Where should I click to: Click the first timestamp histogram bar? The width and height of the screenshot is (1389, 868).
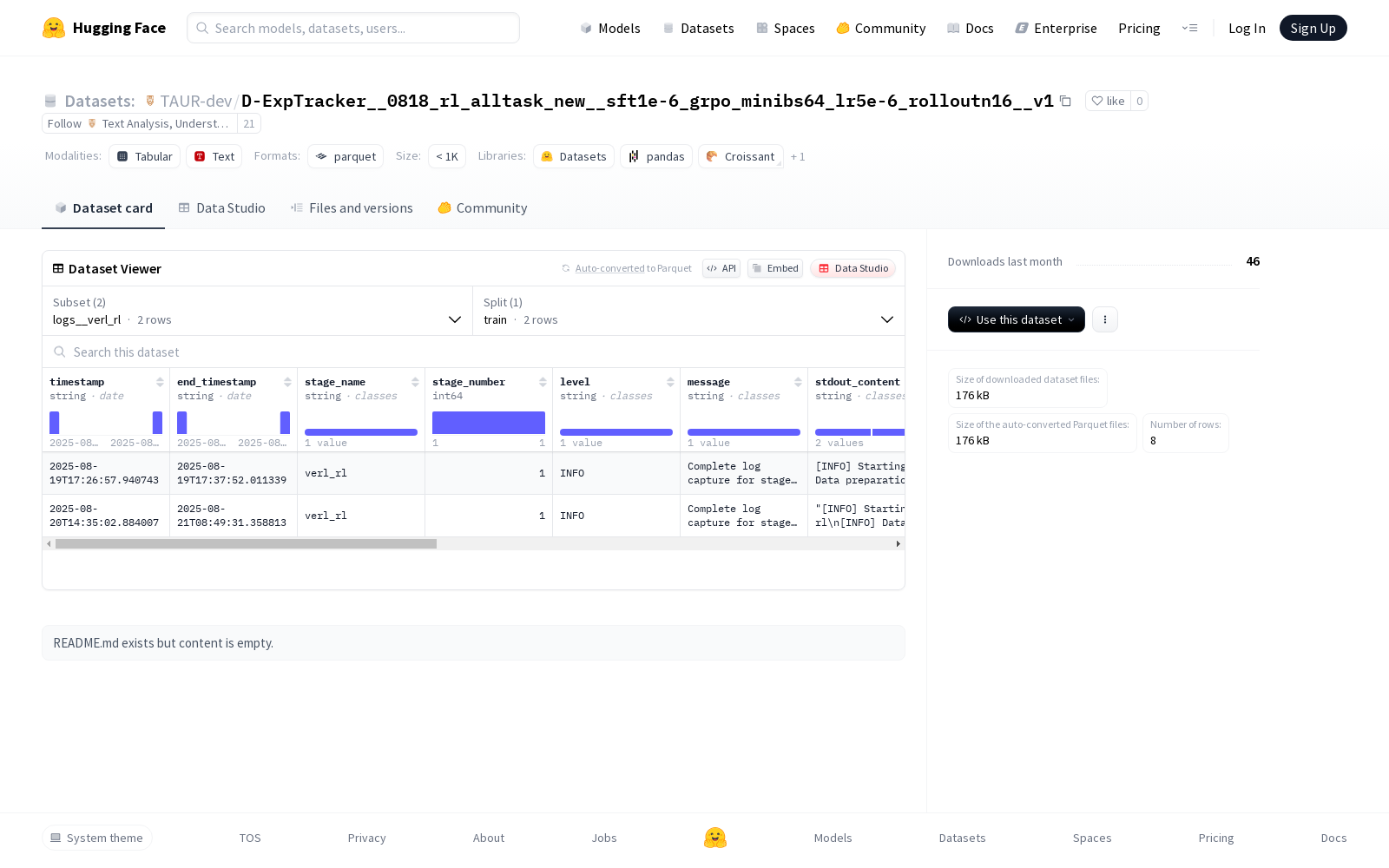point(55,423)
